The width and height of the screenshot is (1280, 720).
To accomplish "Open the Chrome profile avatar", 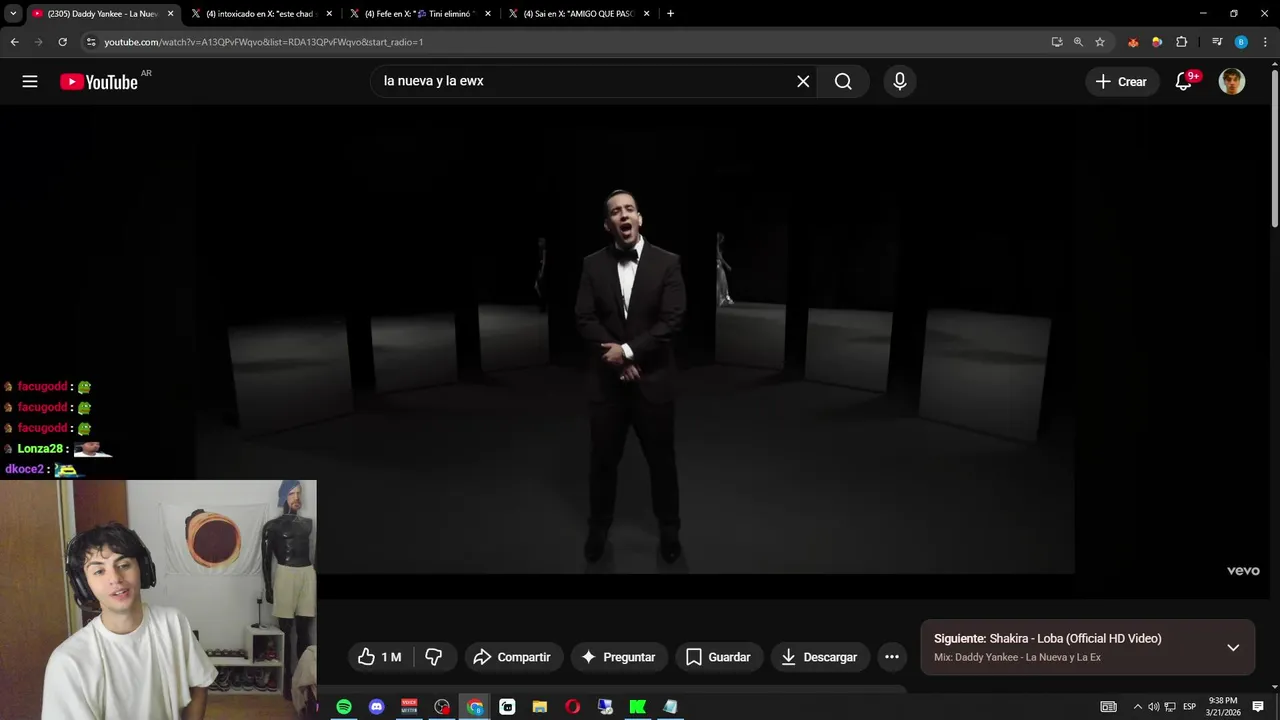I will point(1241,42).
